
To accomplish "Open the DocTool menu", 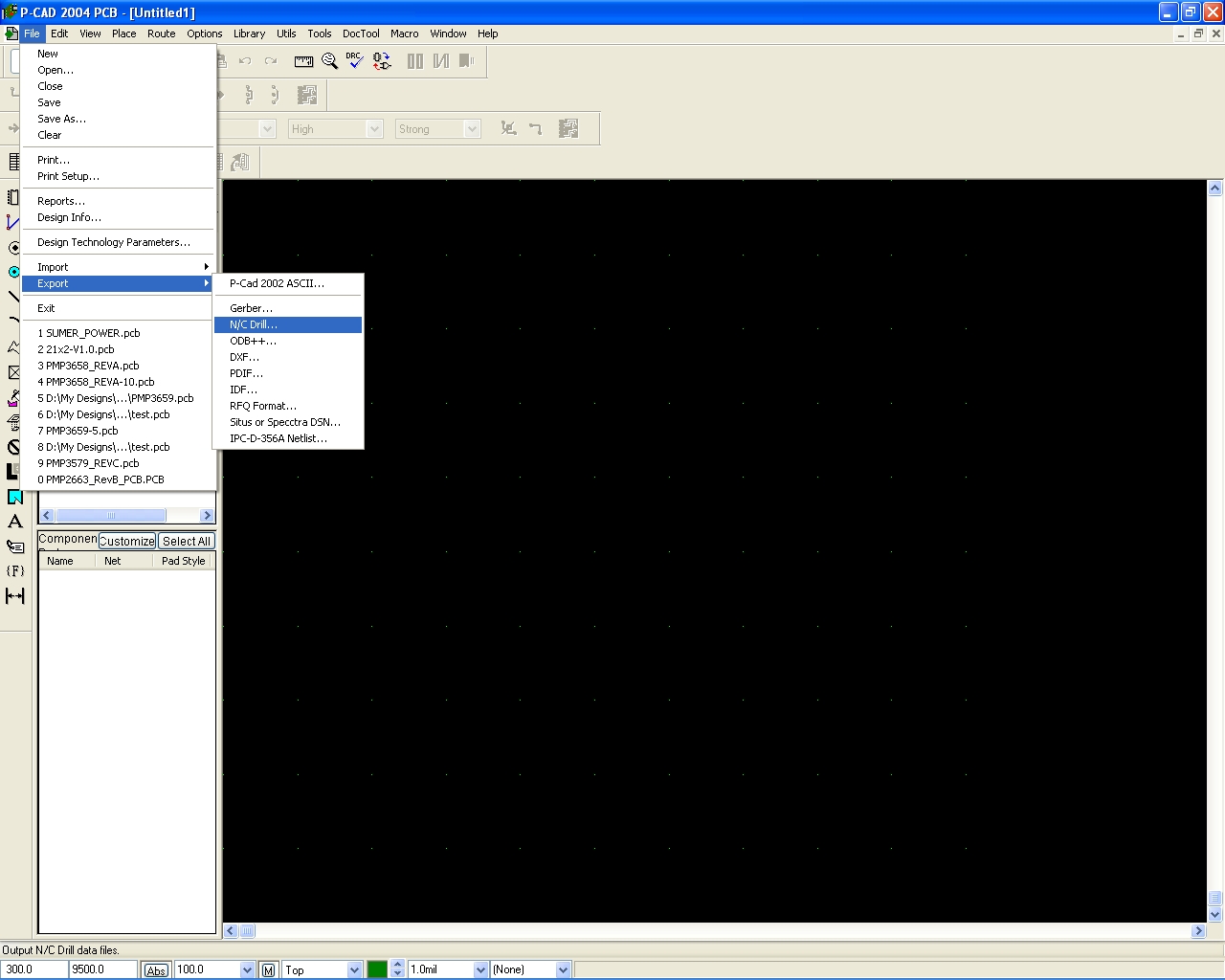I will (x=361, y=33).
